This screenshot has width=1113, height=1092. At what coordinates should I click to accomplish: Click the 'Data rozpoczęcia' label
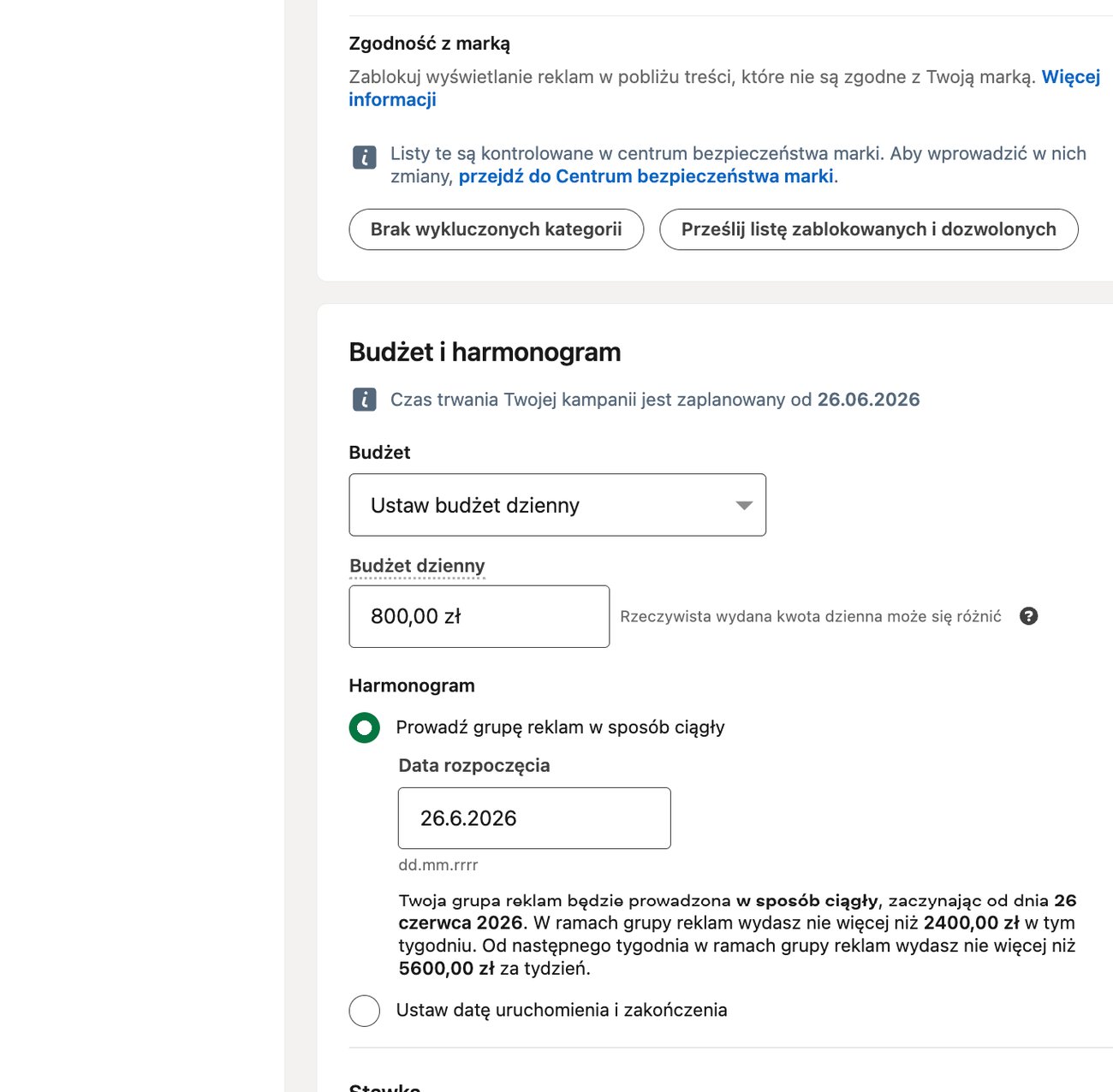pyautogui.click(x=474, y=766)
